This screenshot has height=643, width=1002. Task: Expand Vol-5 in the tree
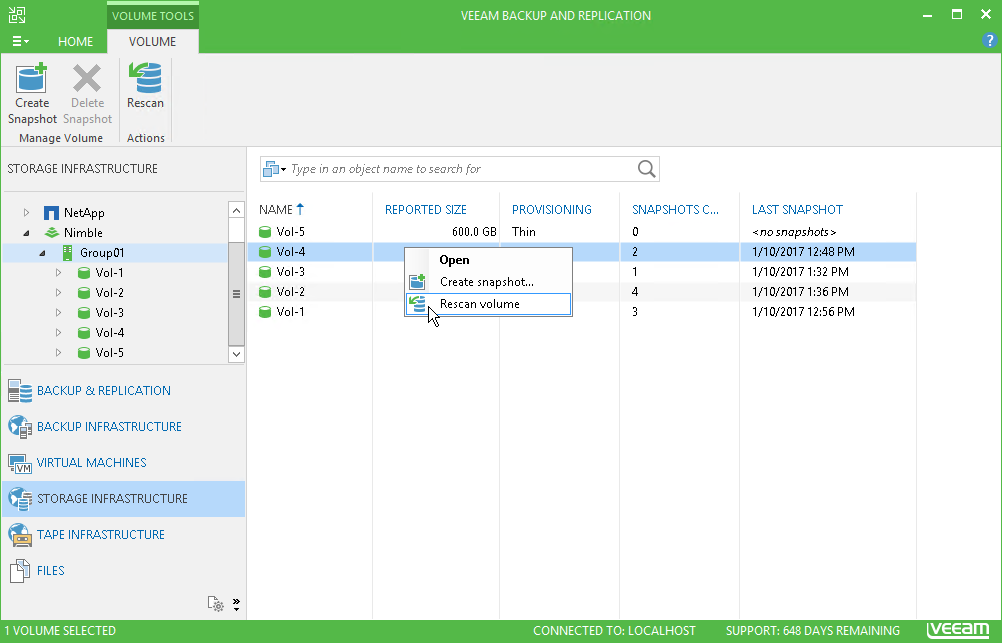click(x=58, y=352)
